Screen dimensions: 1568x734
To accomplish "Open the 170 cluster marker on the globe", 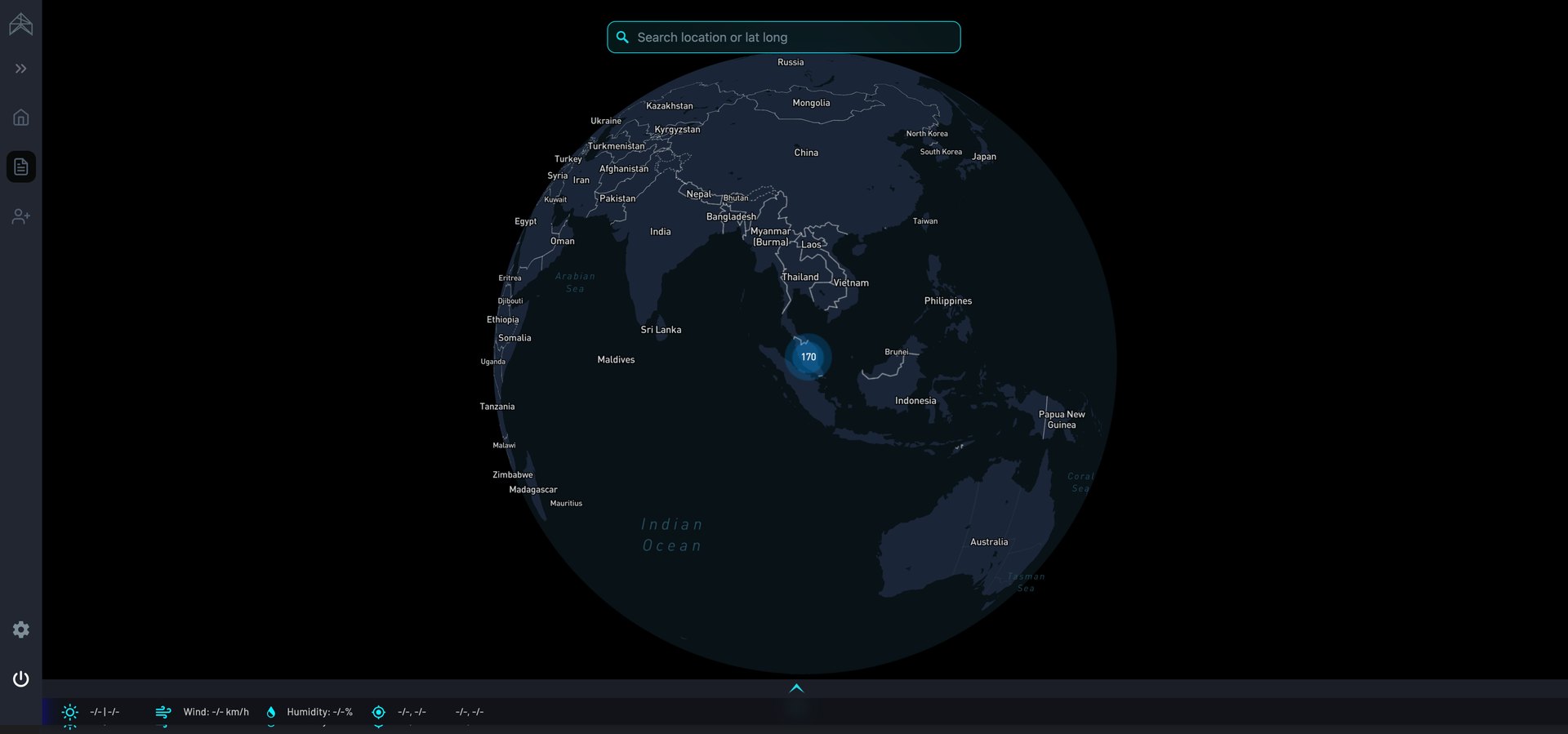I will 808,357.
